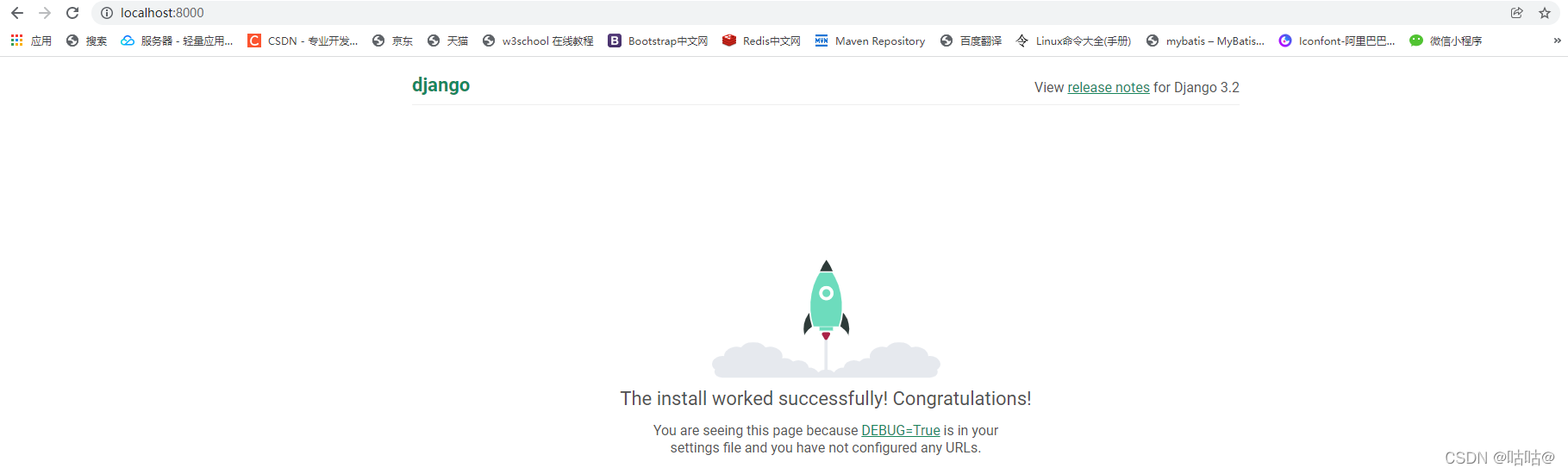Open the 服务器 - 轻量应用 bookmark
The height and width of the screenshot is (474, 1568).
pos(177,41)
